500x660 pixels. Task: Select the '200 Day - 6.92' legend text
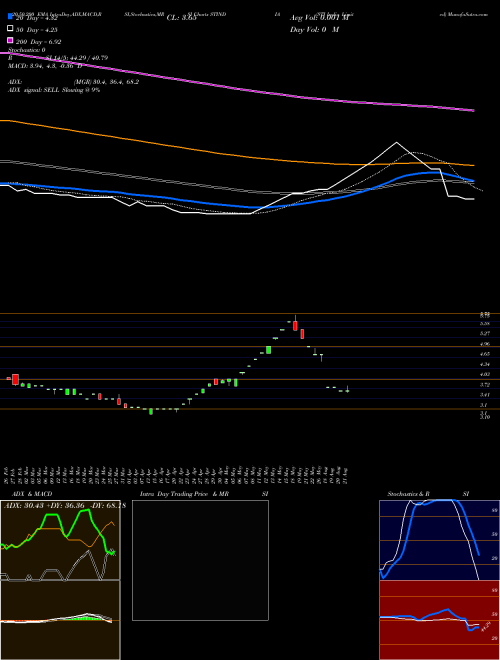(x=39, y=42)
